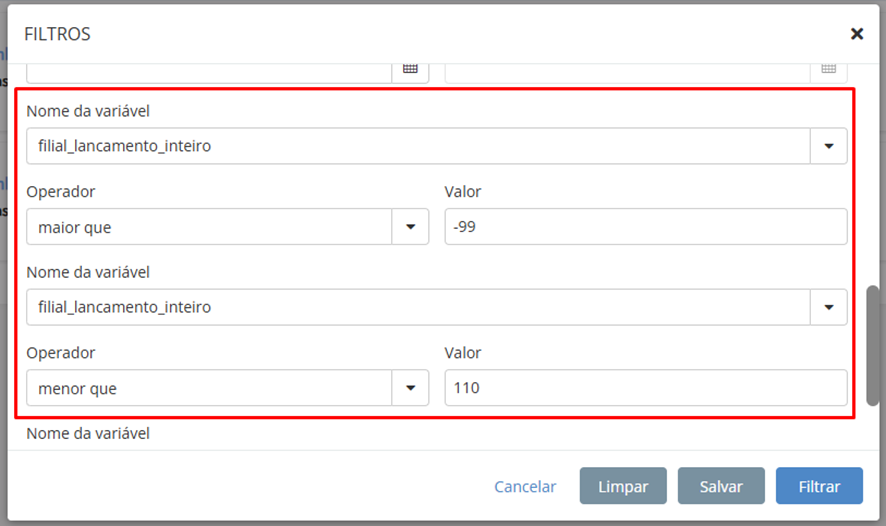Click the 'maior que' operator text box
Viewport: 886px width, 526px height.
[x=209, y=227]
